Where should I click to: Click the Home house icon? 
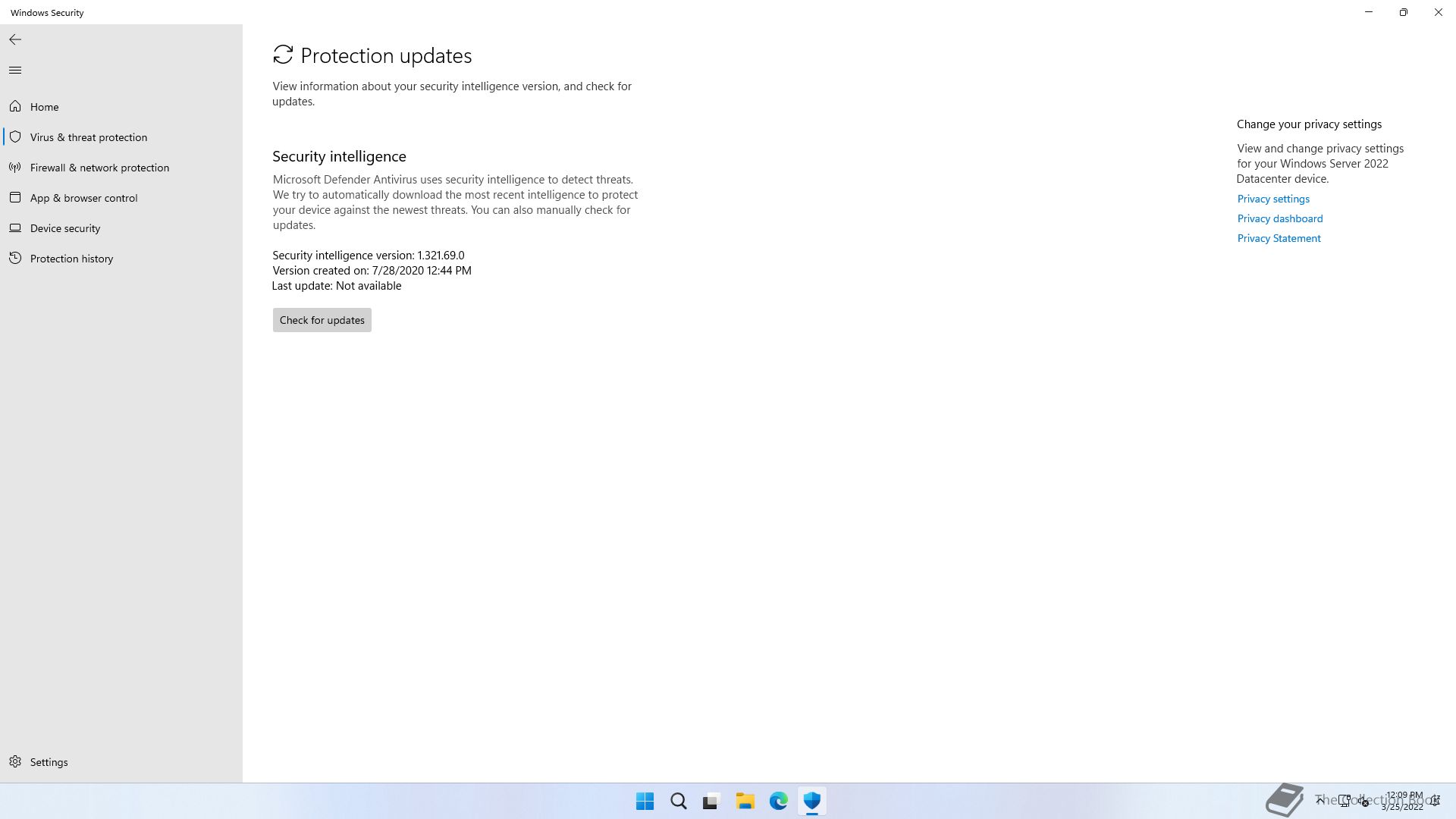click(x=15, y=107)
